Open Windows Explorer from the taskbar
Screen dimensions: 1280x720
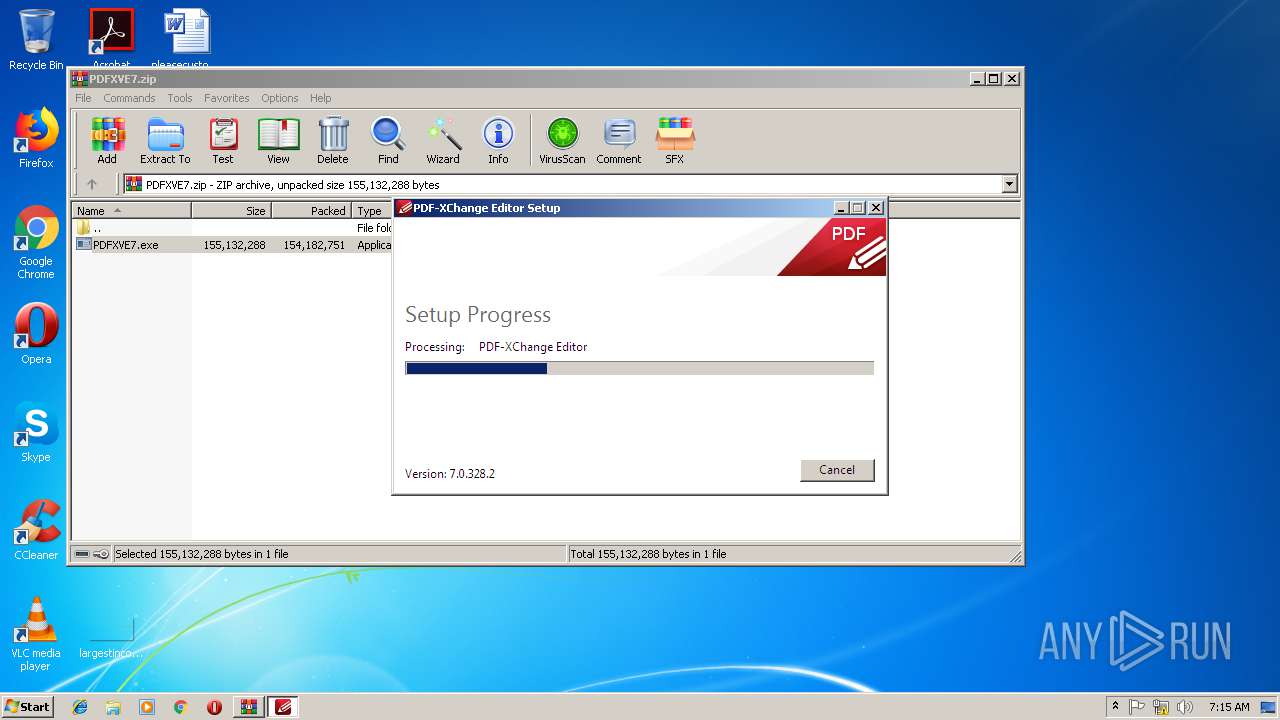pyautogui.click(x=113, y=707)
